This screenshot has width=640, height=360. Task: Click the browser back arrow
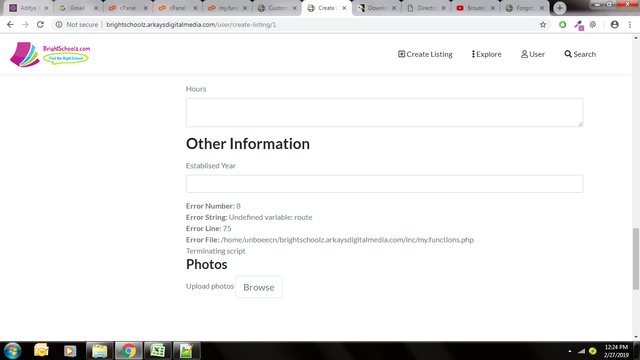[10, 24]
